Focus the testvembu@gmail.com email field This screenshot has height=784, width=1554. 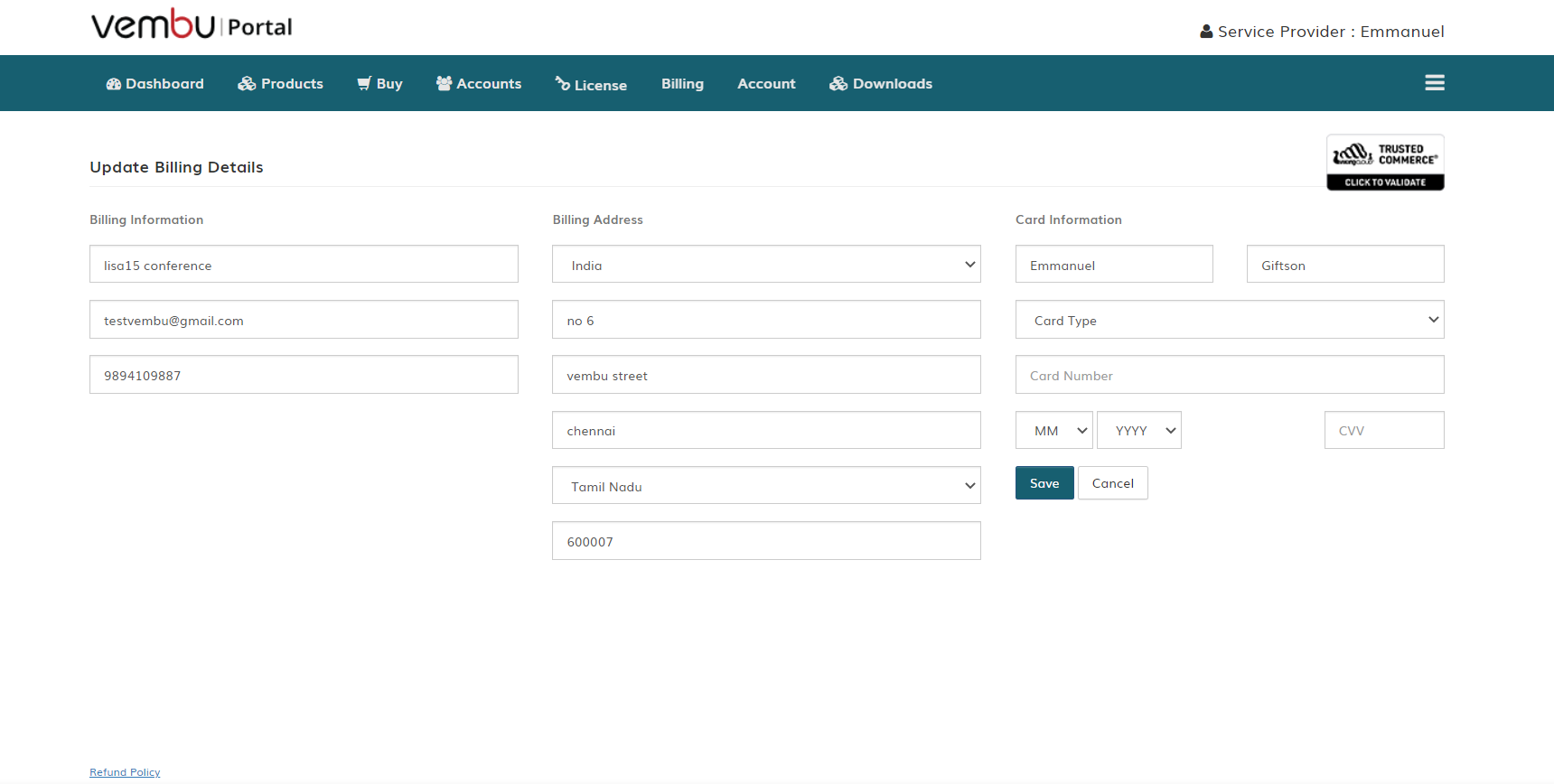click(x=304, y=320)
